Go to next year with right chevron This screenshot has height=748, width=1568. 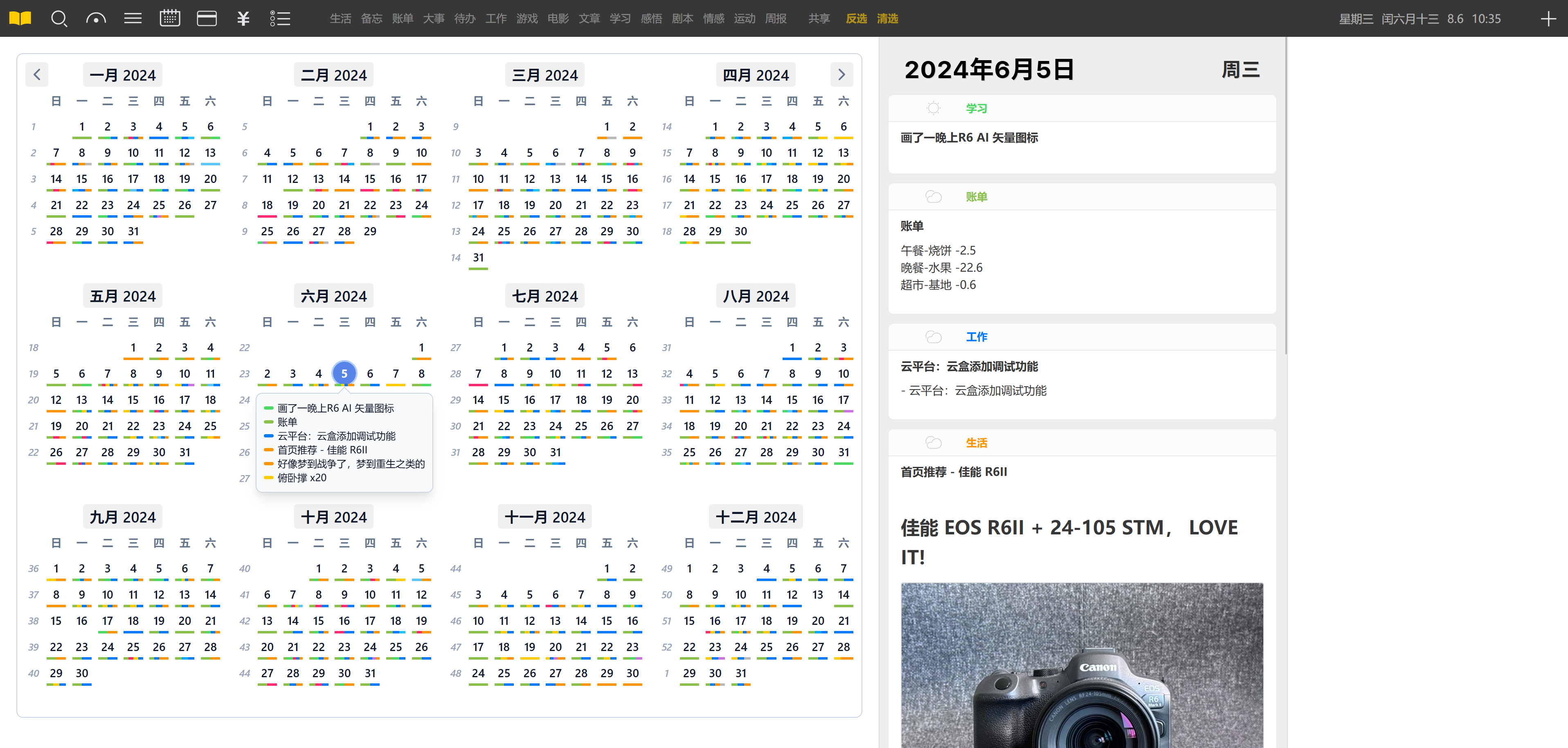pos(841,75)
